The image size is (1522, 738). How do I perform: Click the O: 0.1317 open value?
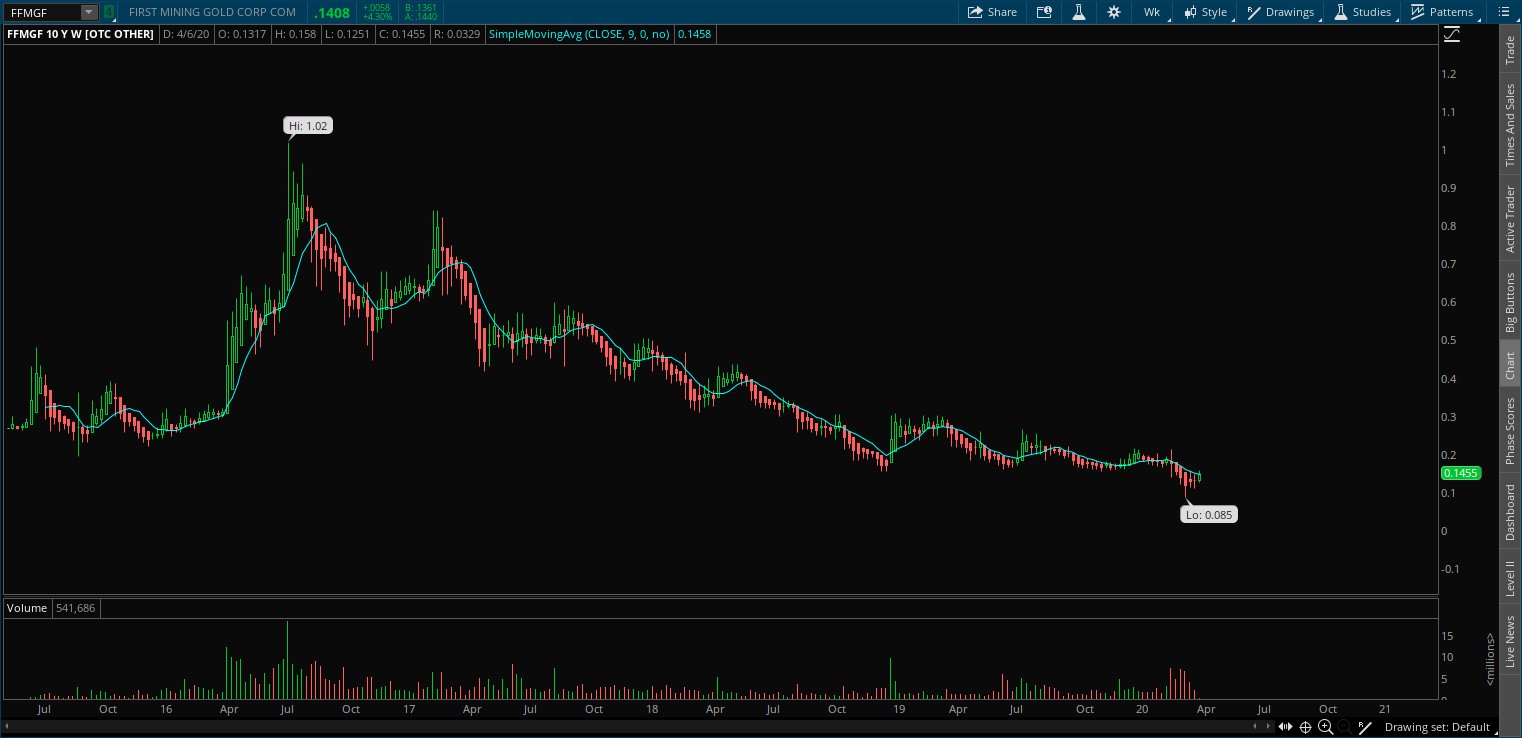pyautogui.click(x=243, y=34)
